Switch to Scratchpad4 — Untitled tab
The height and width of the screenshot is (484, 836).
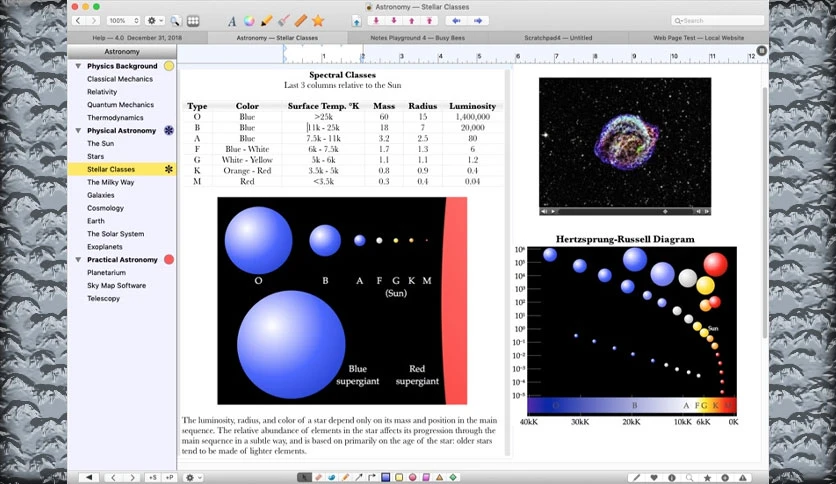point(558,38)
